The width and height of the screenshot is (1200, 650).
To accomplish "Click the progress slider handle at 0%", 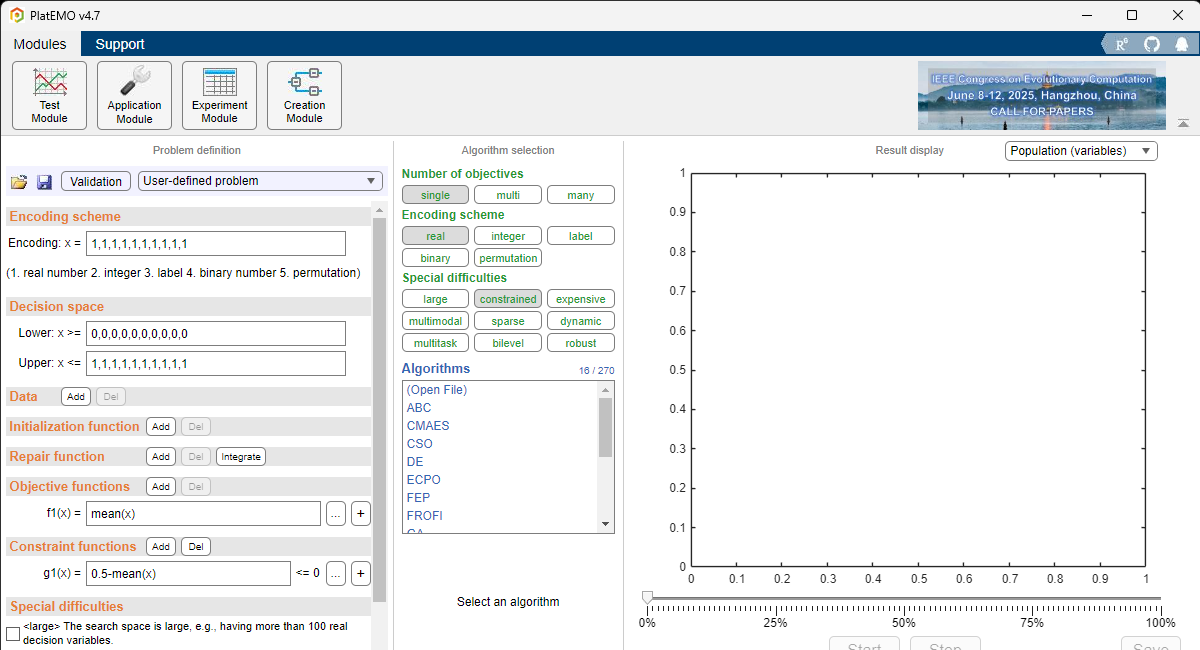I will point(647,597).
